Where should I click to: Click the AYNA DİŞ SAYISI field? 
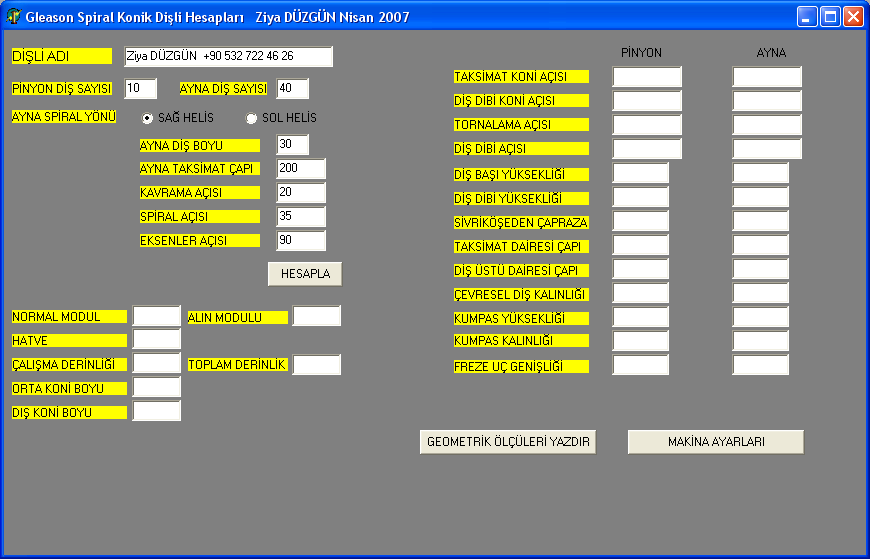(293, 89)
